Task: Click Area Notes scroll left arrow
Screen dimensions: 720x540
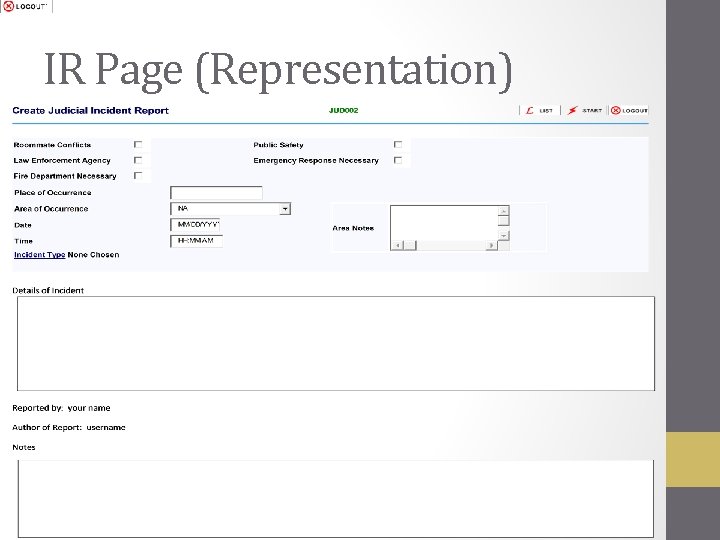Action: click(397, 246)
